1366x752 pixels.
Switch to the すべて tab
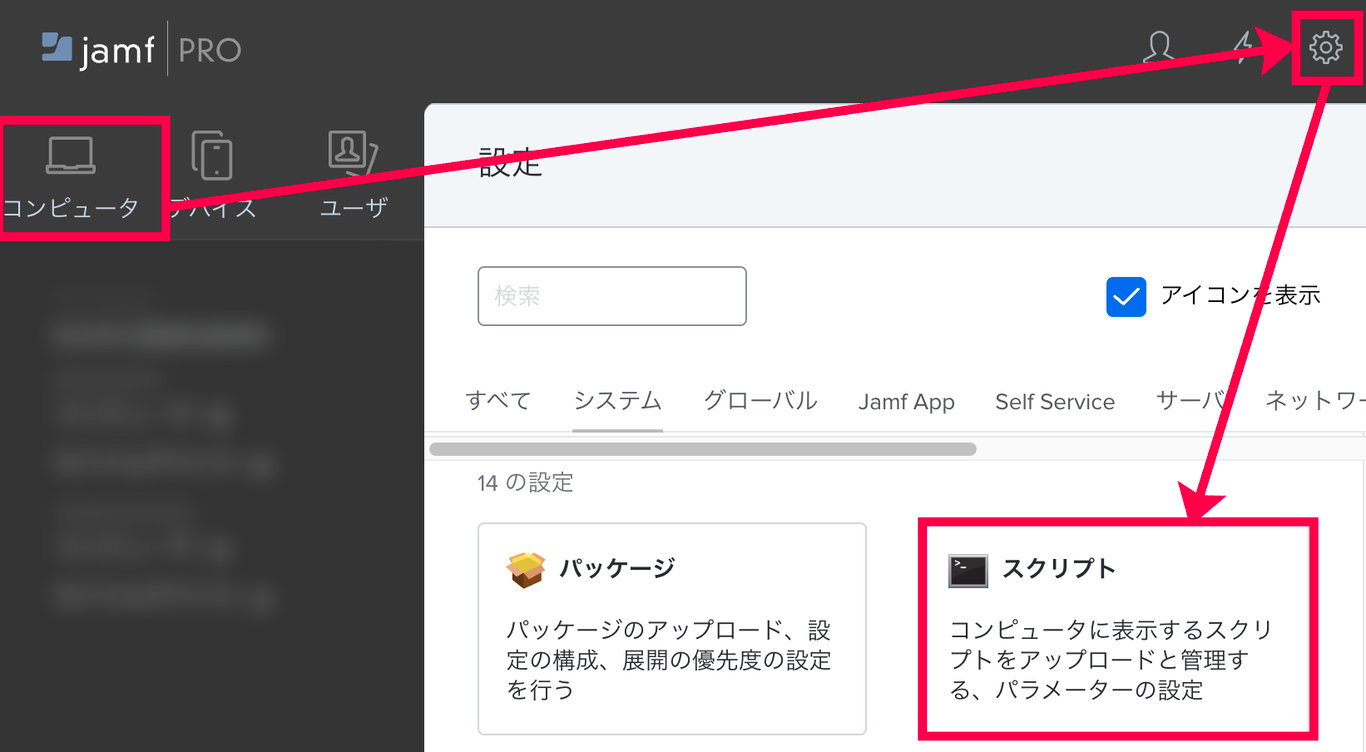[x=498, y=401]
